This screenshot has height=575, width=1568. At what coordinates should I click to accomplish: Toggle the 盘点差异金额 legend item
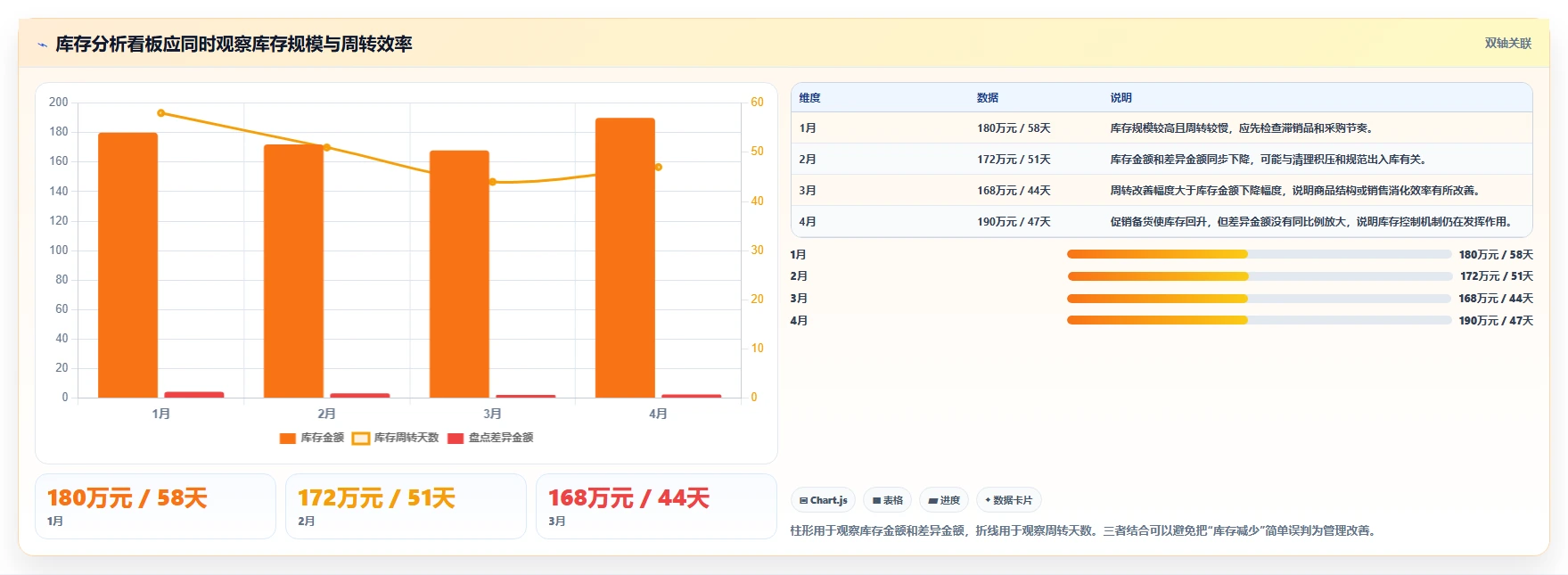490,438
